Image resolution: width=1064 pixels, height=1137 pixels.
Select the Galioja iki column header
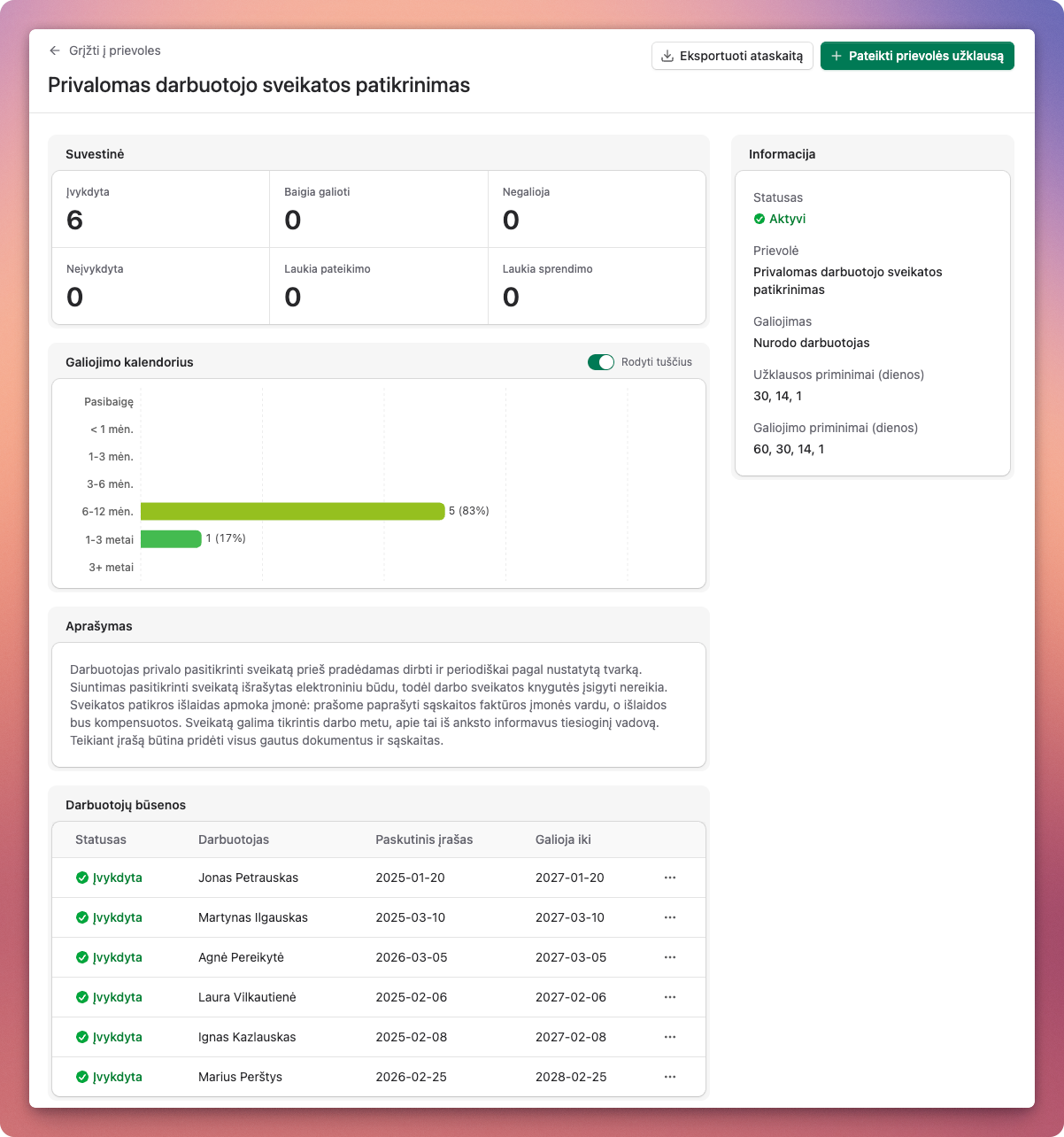(x=565, y=839)
